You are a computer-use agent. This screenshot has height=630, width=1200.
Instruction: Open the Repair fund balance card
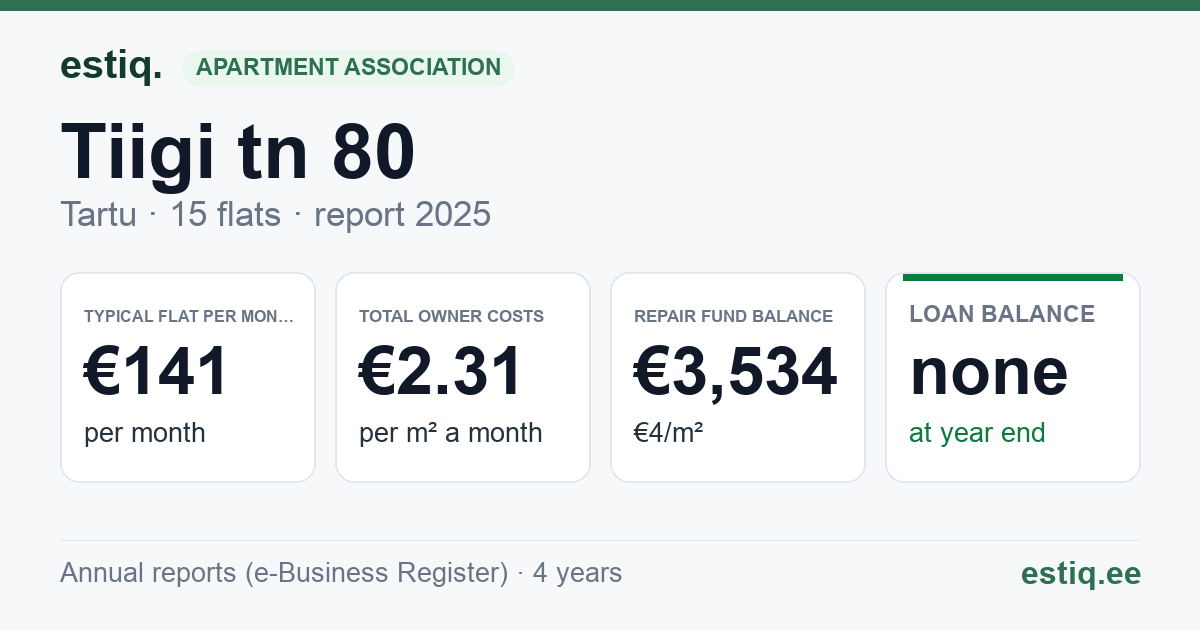tap(738, 377)
